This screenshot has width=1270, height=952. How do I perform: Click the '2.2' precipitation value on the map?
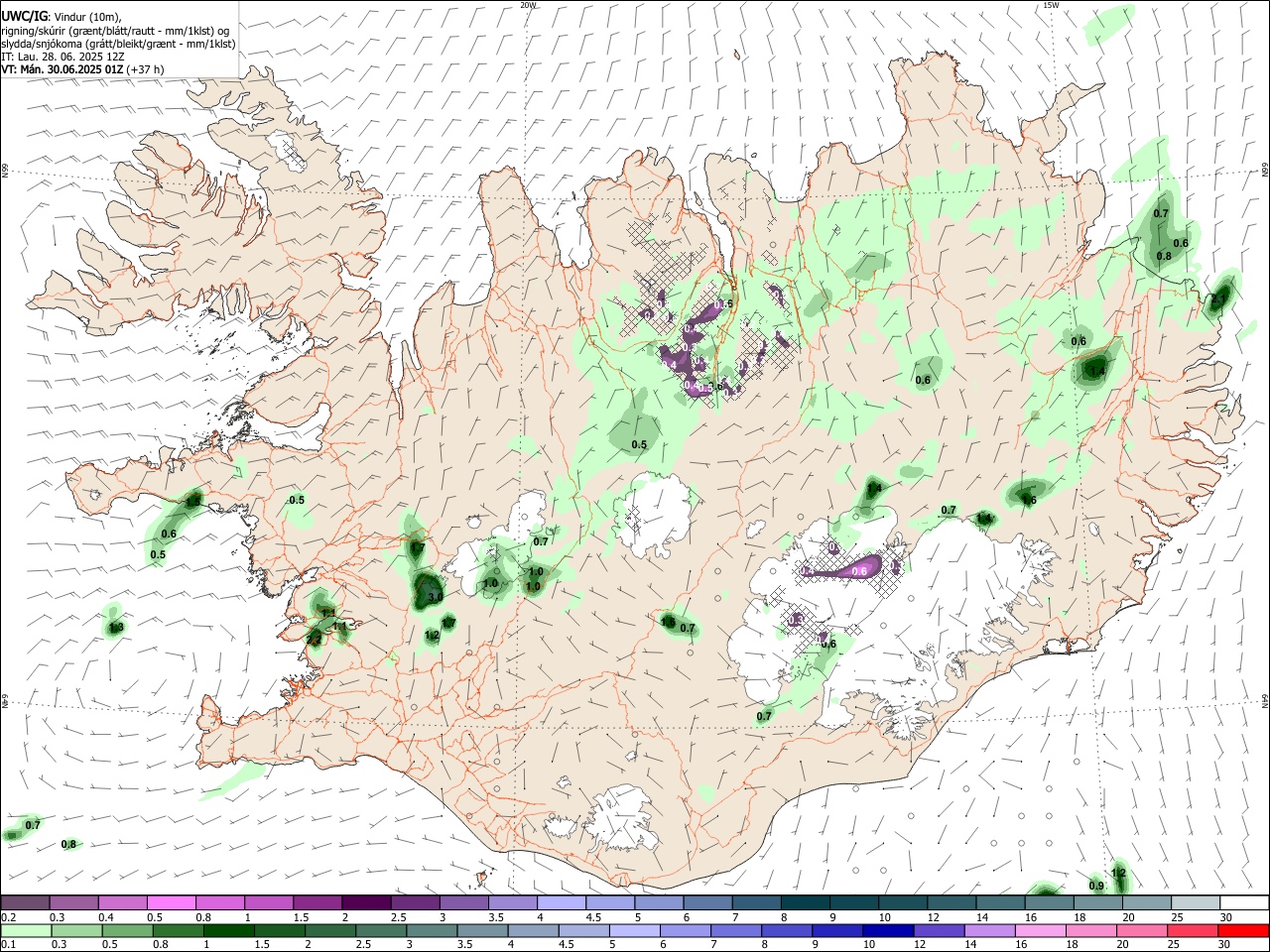(x=314, y=640)
